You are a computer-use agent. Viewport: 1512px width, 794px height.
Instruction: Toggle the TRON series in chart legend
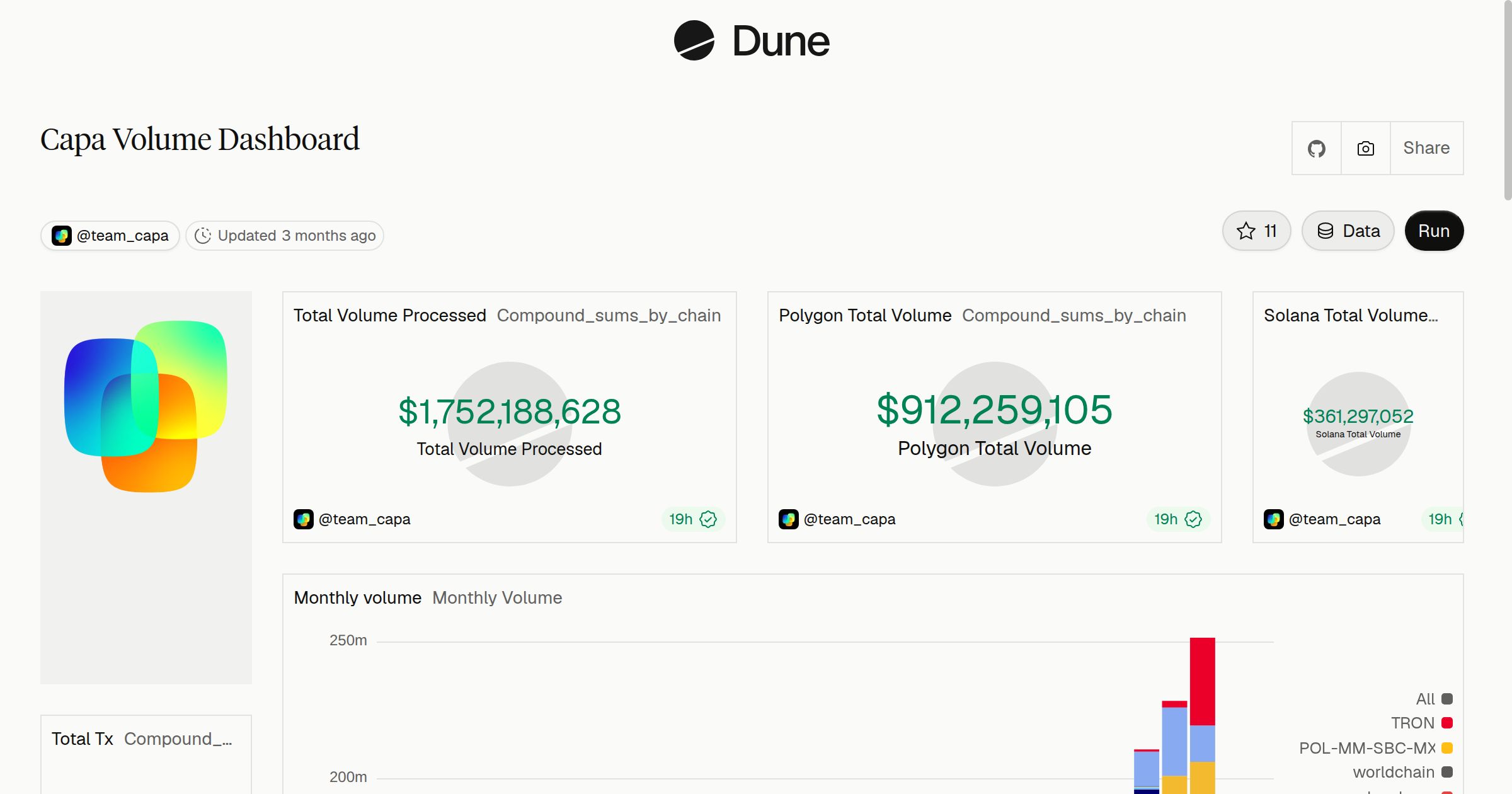point(1421,723)
